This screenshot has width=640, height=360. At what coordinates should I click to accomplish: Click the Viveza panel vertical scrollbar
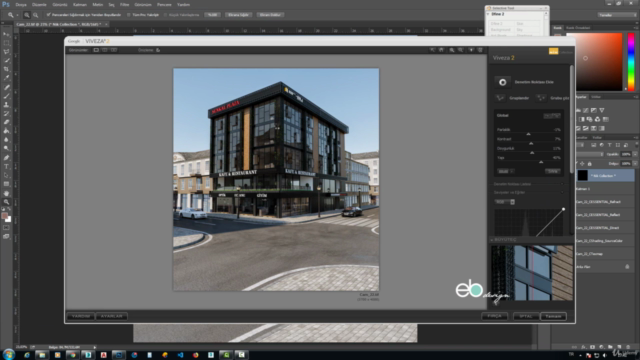[x=571, y=118]
